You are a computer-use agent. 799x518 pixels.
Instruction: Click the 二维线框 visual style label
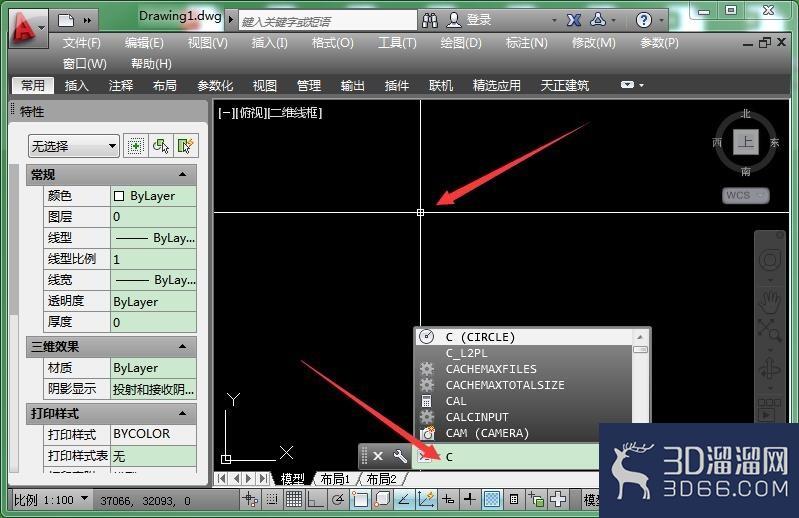pyautogui.click(x=296, y=113)
